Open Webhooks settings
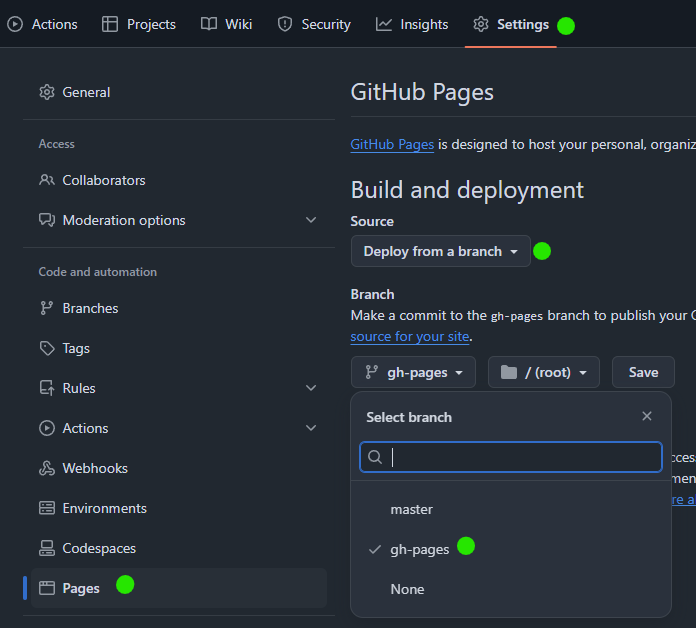 [x=178, y=468]
